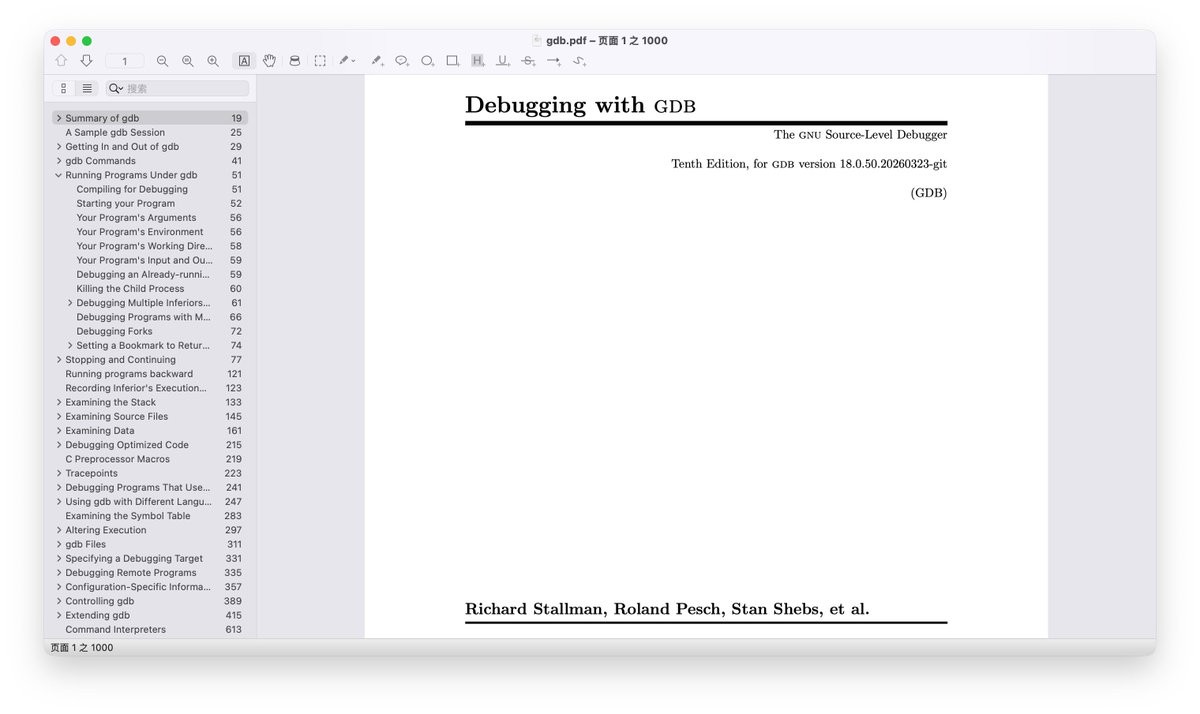Click the zoom in magnifier icon

[212, 61]
